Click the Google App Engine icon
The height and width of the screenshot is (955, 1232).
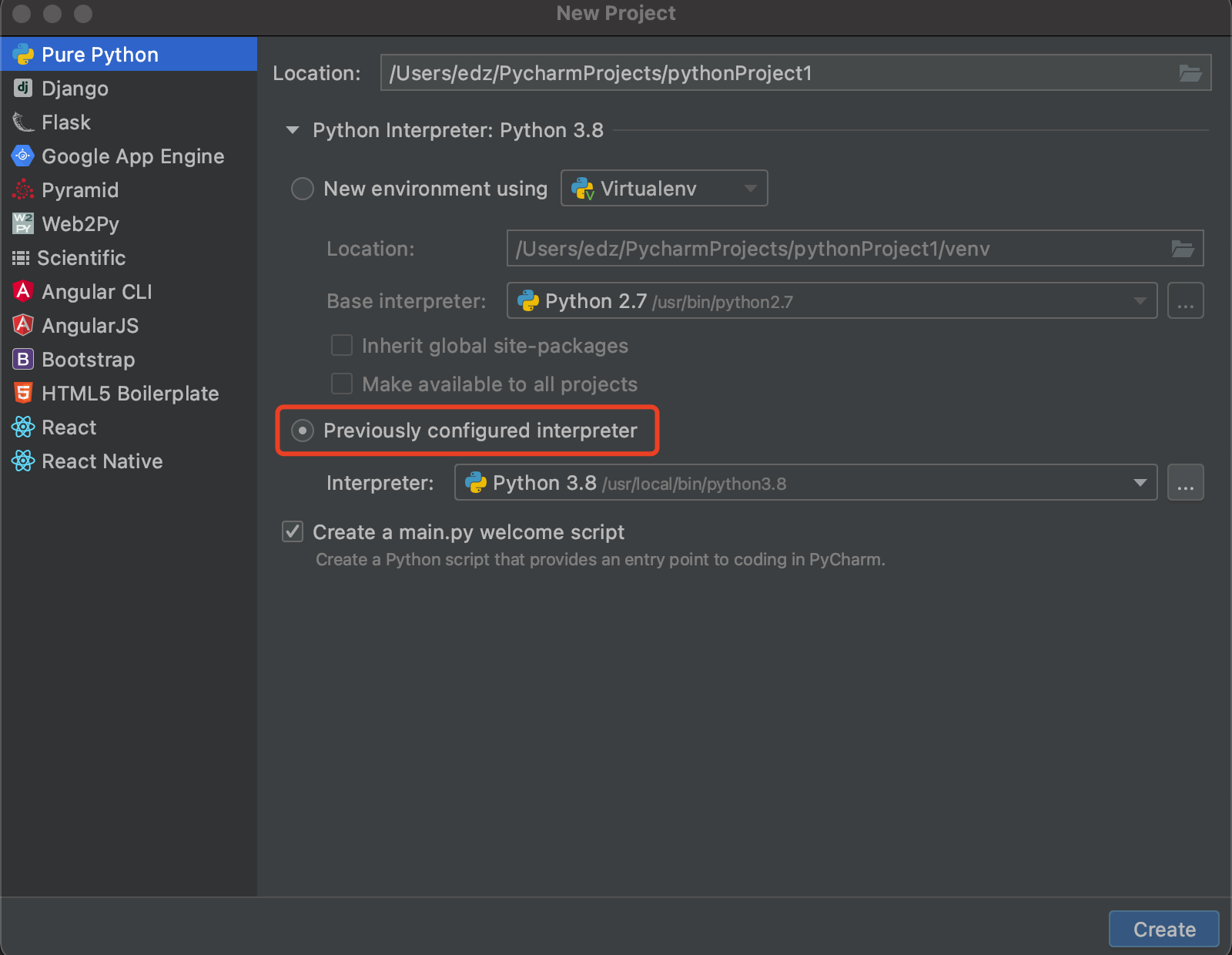[23, 156]
